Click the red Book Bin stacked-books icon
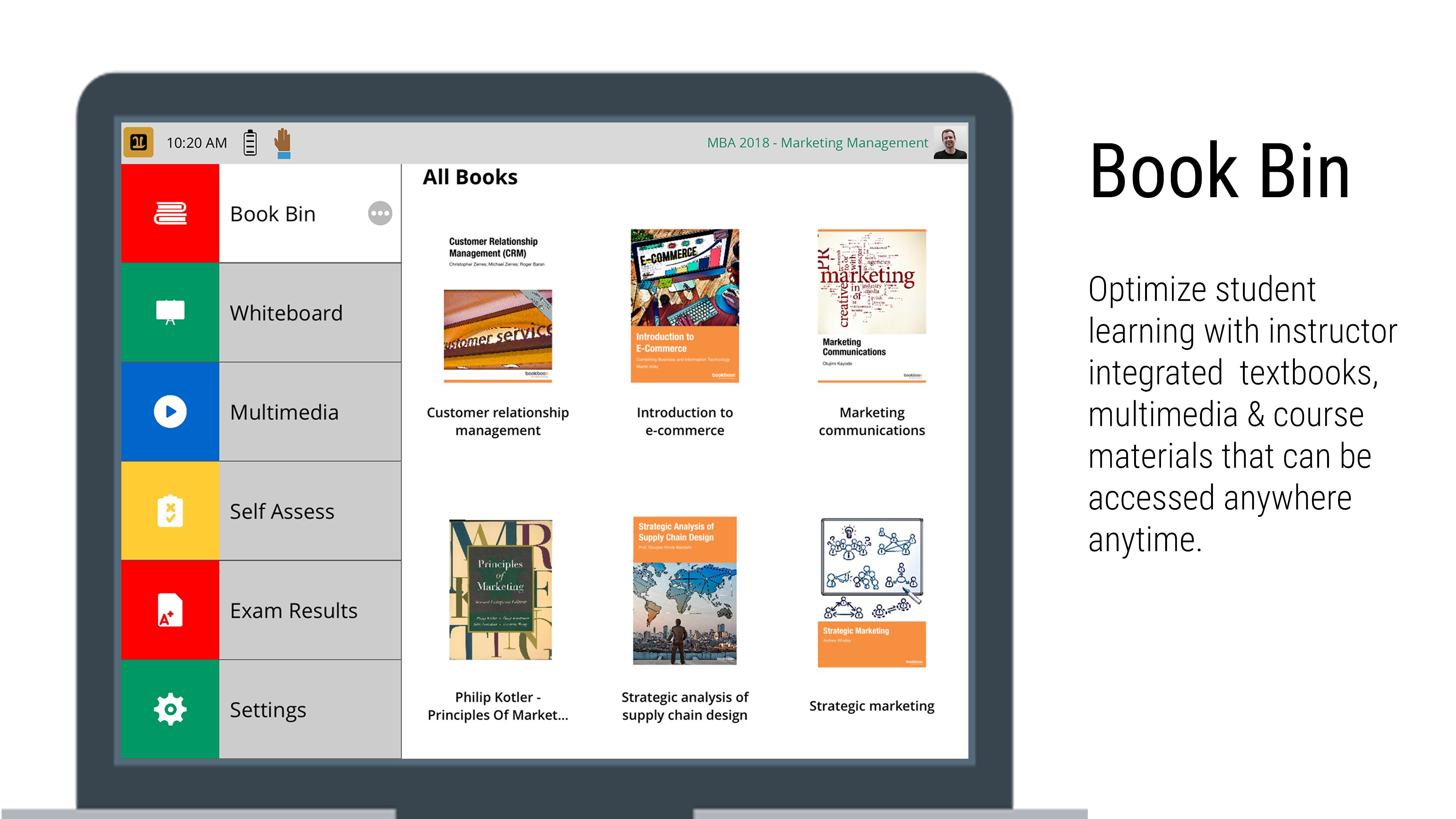The height and width of the screenshot is (819, 1456). pos(170,213)
